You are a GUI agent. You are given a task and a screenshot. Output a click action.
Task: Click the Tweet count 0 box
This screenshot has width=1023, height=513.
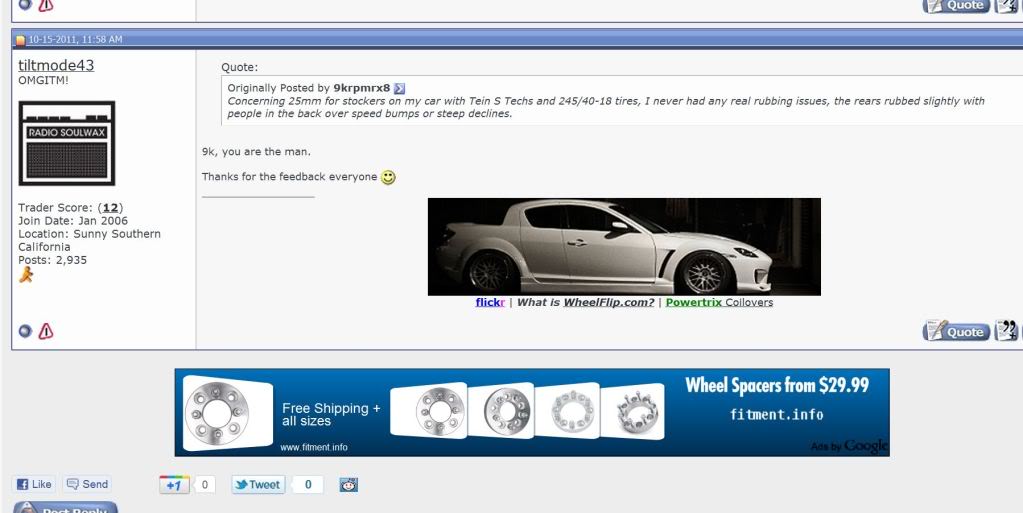click(x=308, y=485)
